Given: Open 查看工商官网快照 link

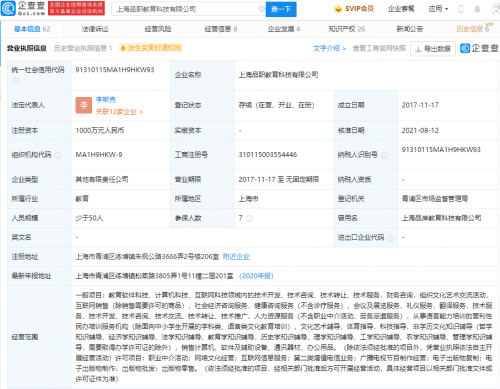Looking at the screenshot, I should tap(379, 48).
